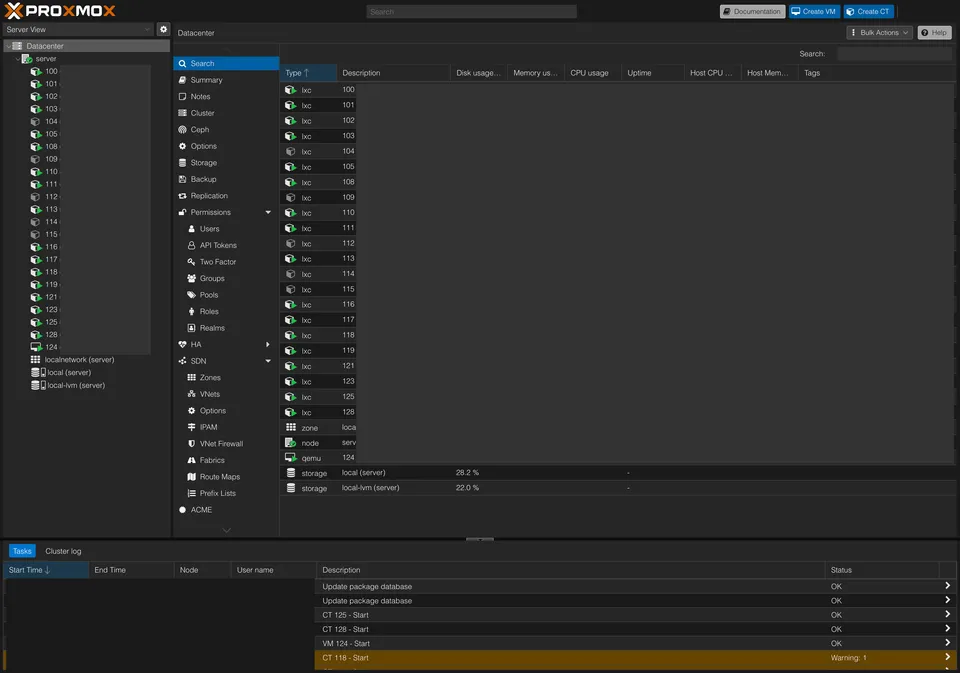Viewport: 960px width, 673px height.
Task: Sort tasks by Start Time column
Action: pyautogui.click(x=46, y=570)
